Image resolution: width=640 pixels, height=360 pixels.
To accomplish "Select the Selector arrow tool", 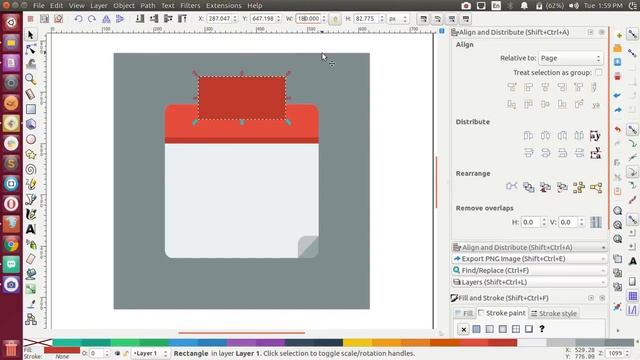I will 31,35.
